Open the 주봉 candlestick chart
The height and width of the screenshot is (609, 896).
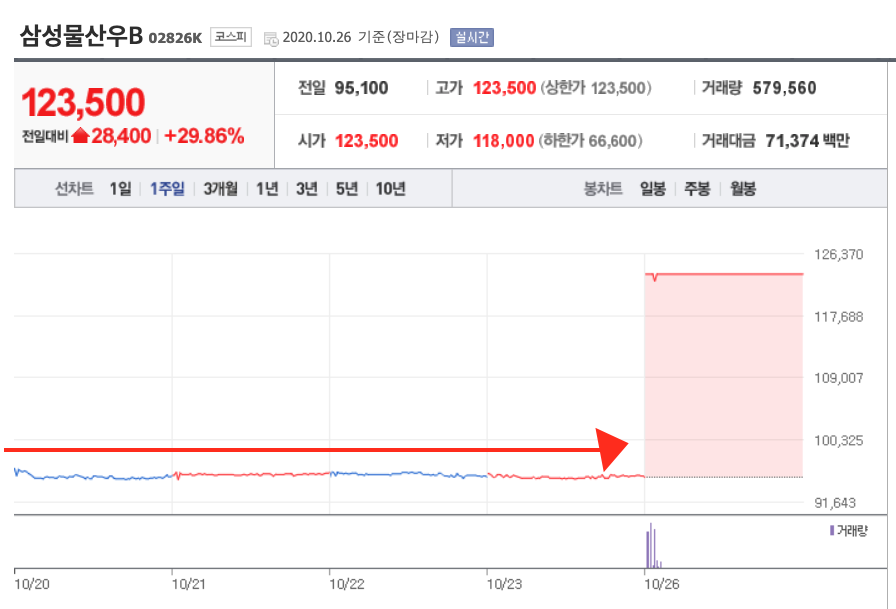(697, 189)
